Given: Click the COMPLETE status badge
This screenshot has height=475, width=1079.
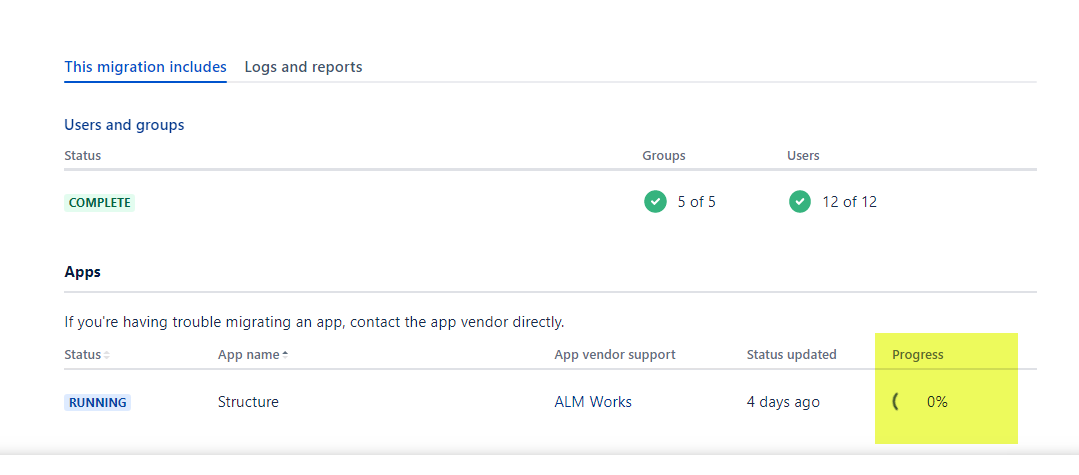Looking at the screenshot, I should 100,202.
